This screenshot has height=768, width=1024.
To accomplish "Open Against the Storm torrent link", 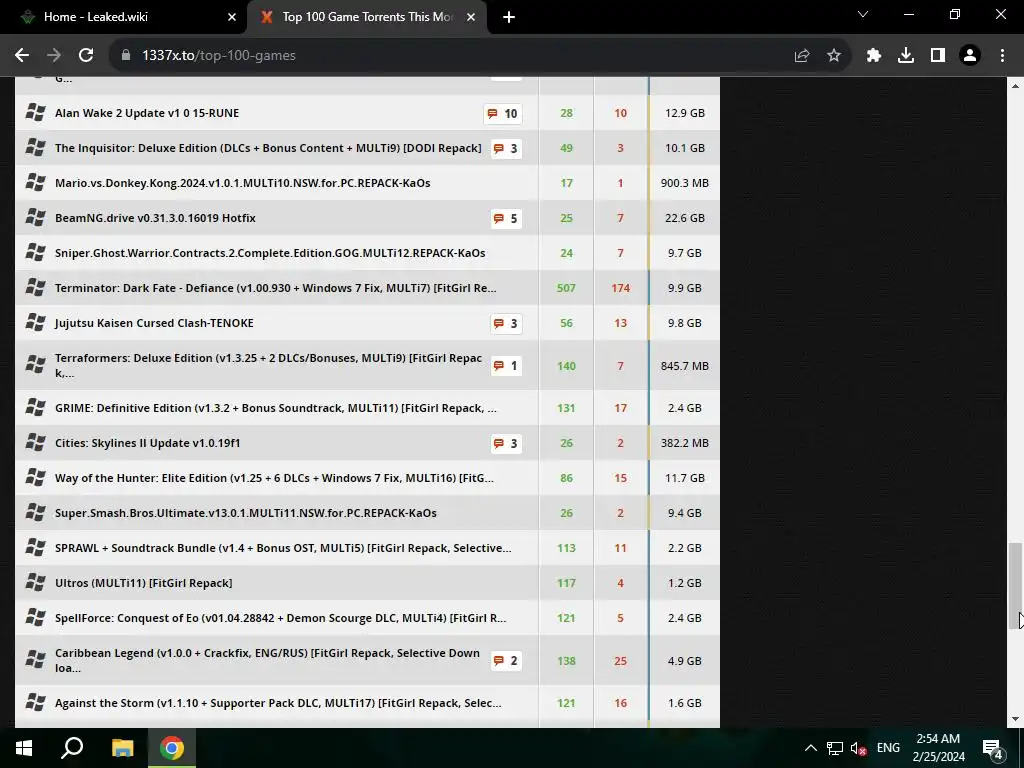I will pos(278,703).
